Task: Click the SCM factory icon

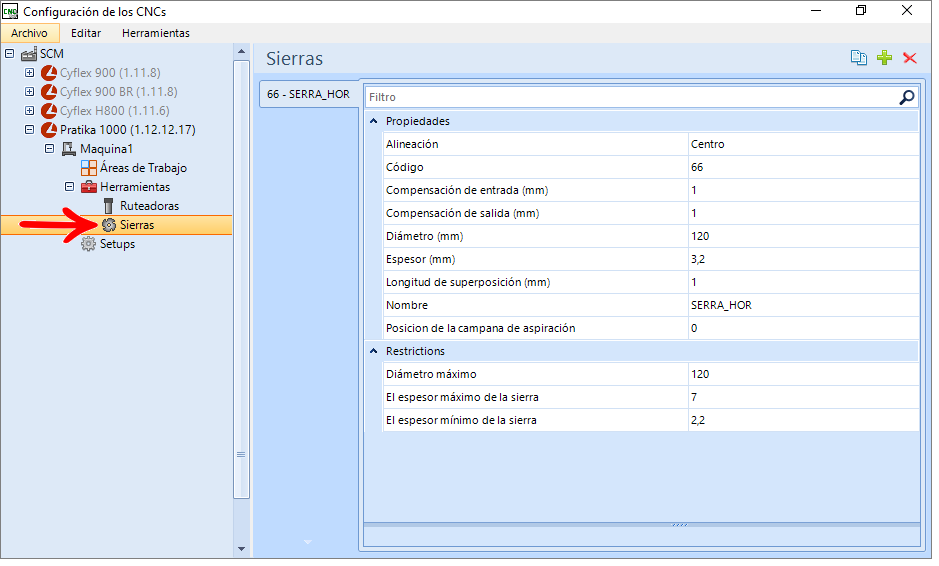Action: (29, 54)
